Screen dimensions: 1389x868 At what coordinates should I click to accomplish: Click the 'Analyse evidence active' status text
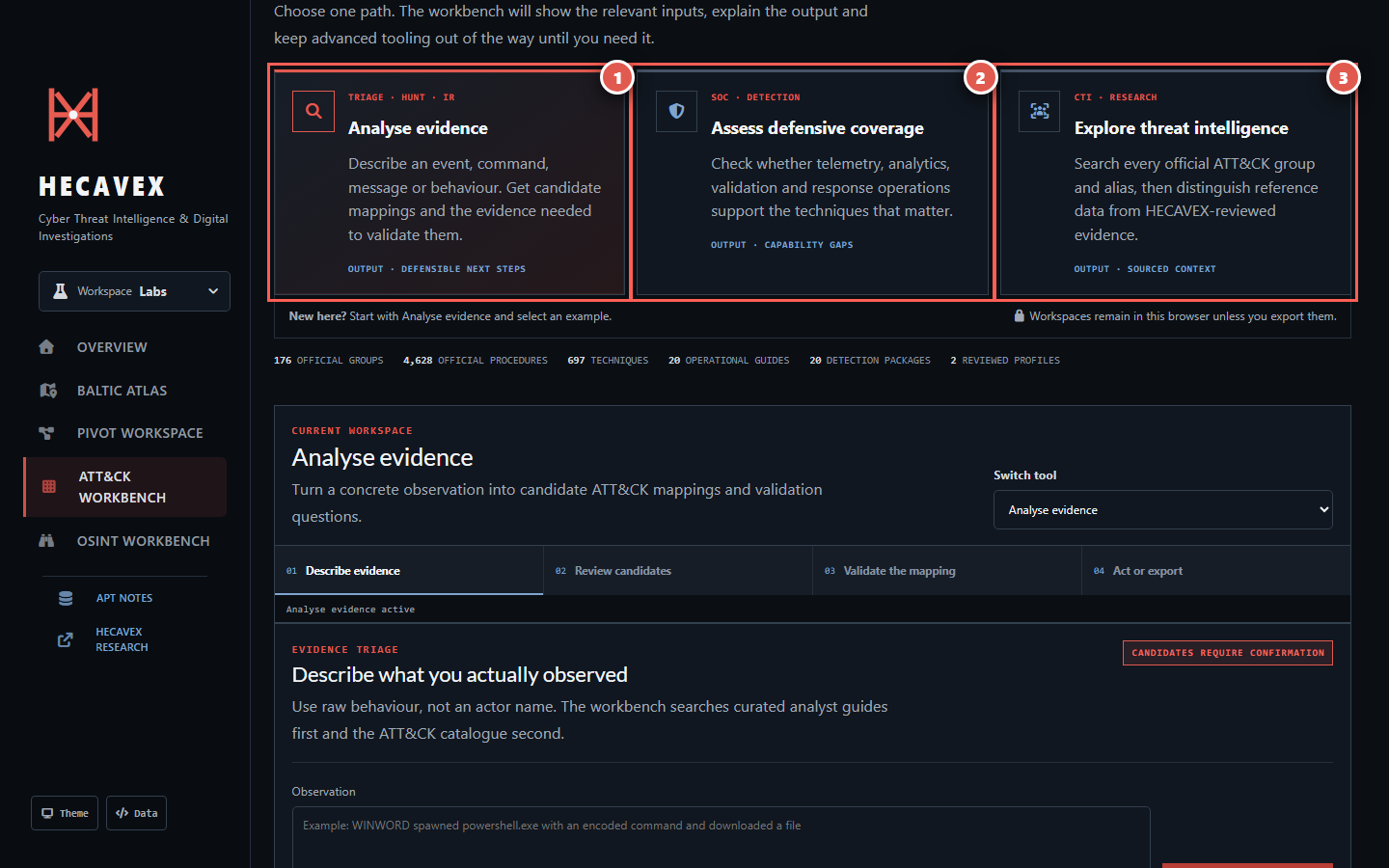click(x=350, y=610)
